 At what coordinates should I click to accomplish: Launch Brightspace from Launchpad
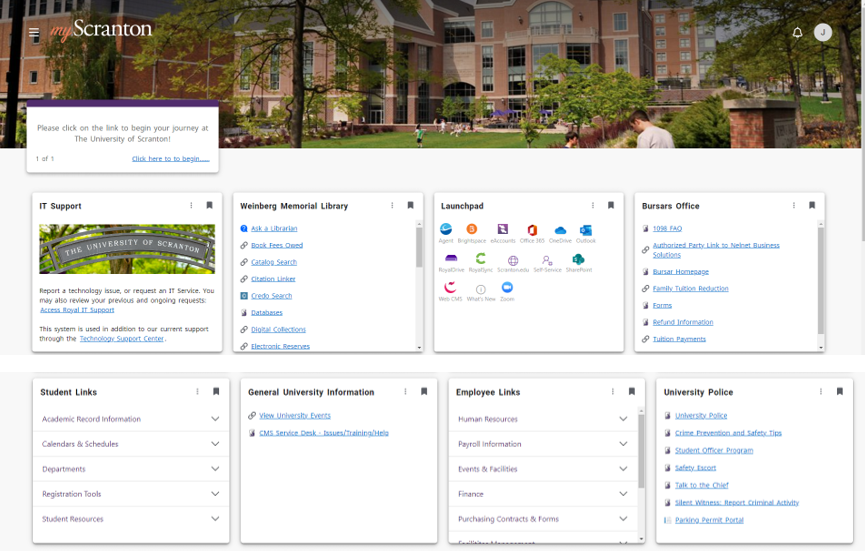[x=472, y=233]
